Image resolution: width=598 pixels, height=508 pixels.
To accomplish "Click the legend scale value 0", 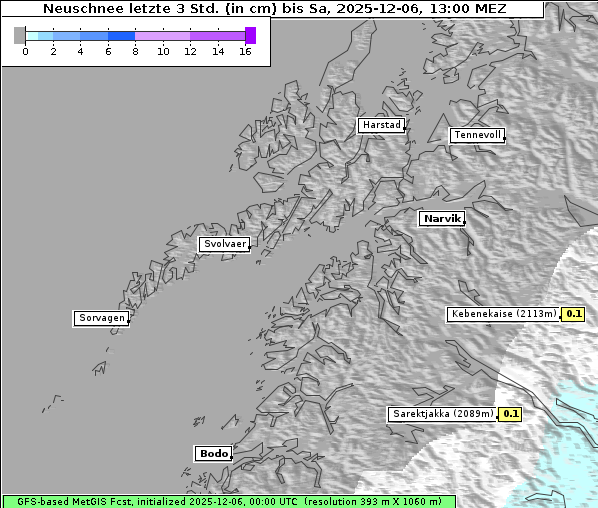I will (x=25, y=51).
